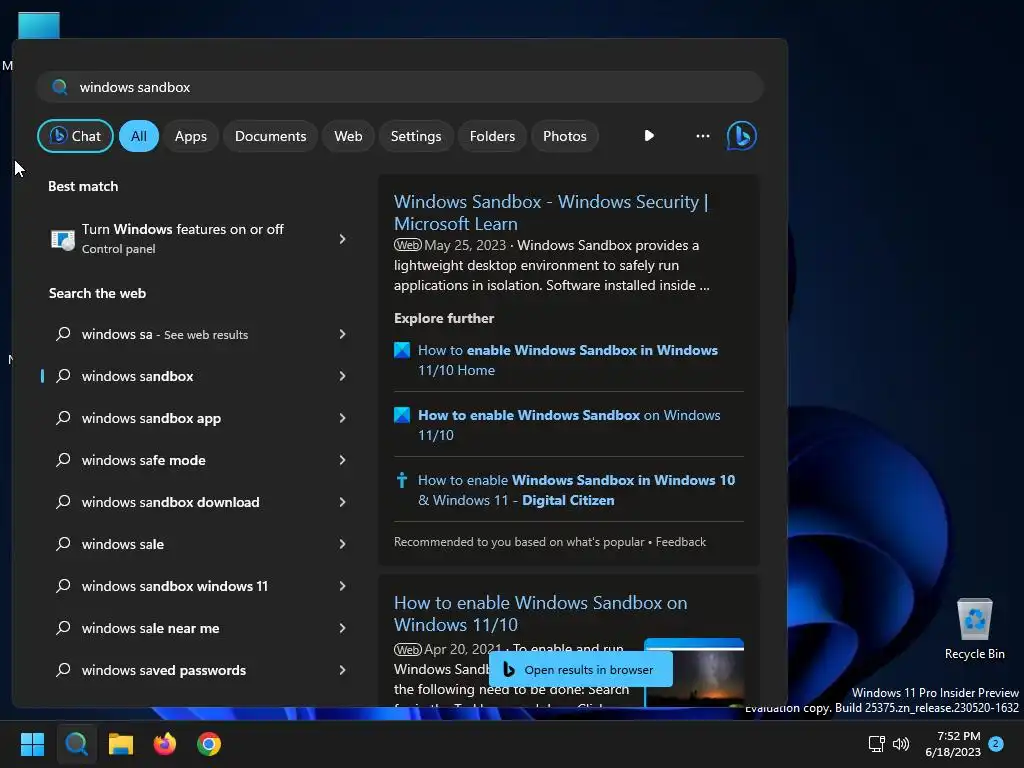Expand windows sandbox windows 11 chevron

[x=342, y=586]
